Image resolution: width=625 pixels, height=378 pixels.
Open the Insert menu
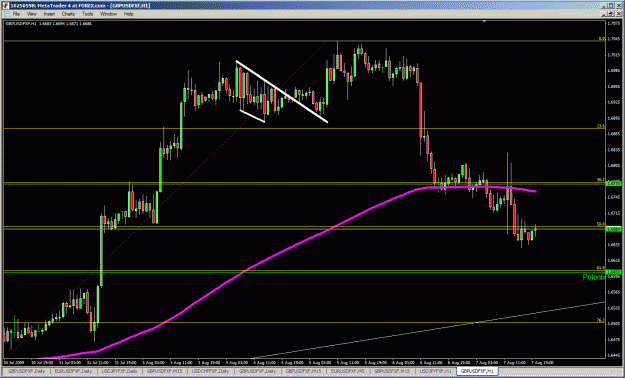[49, 14]
